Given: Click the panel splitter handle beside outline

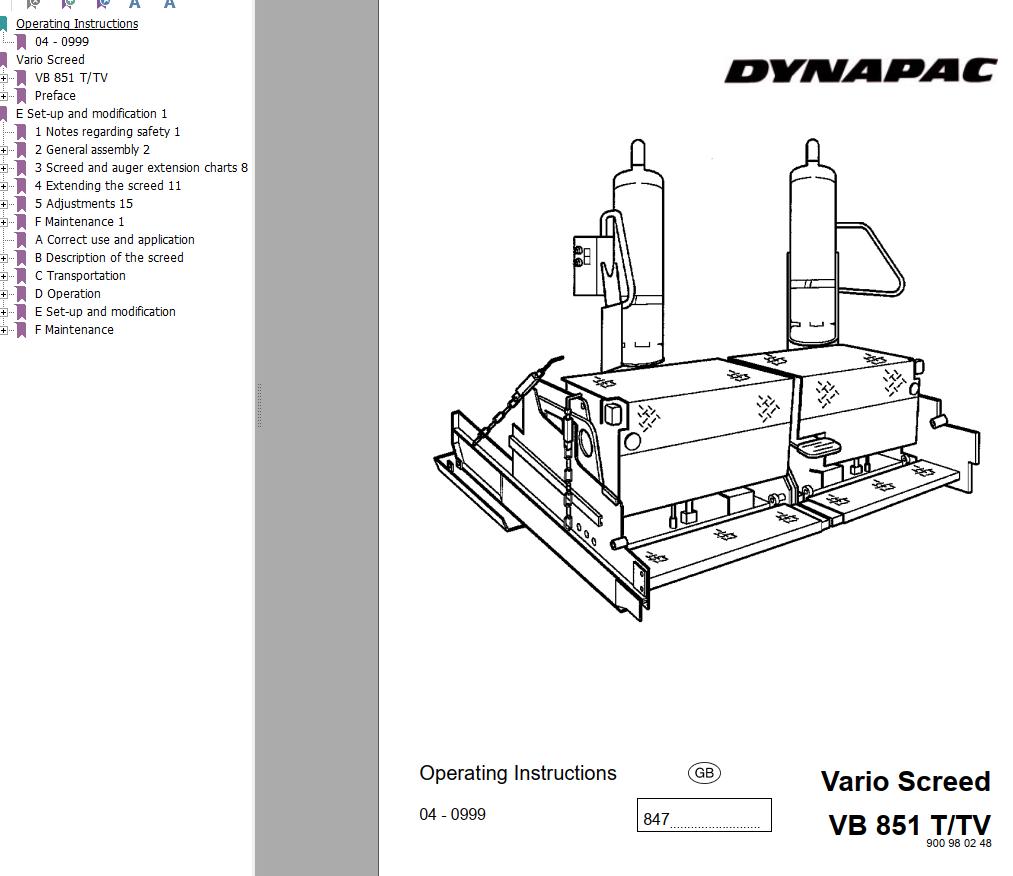Looking at the screenshot, I should pyautogui.click(x=259, y=406).
